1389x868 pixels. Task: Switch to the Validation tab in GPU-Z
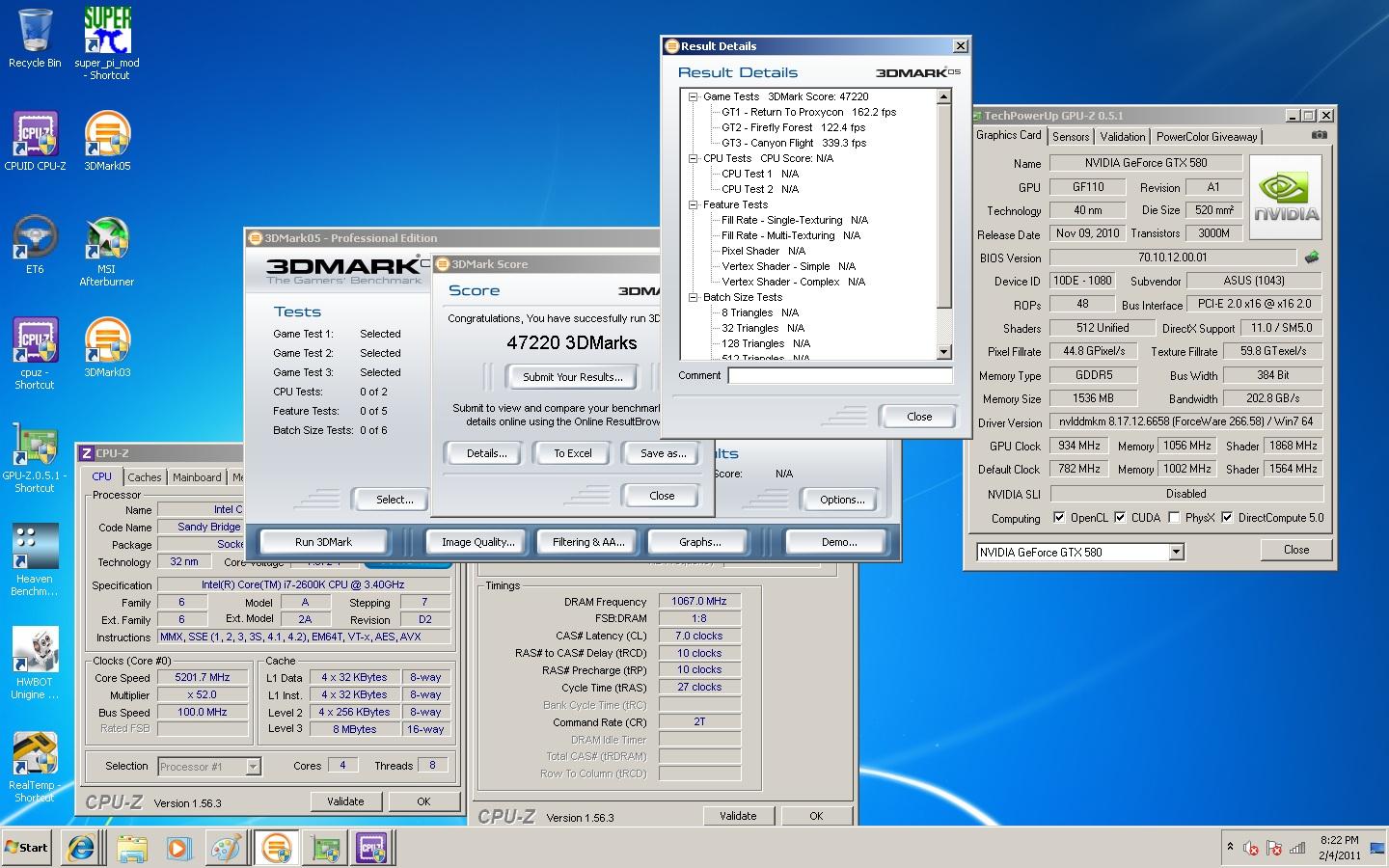1123,137
